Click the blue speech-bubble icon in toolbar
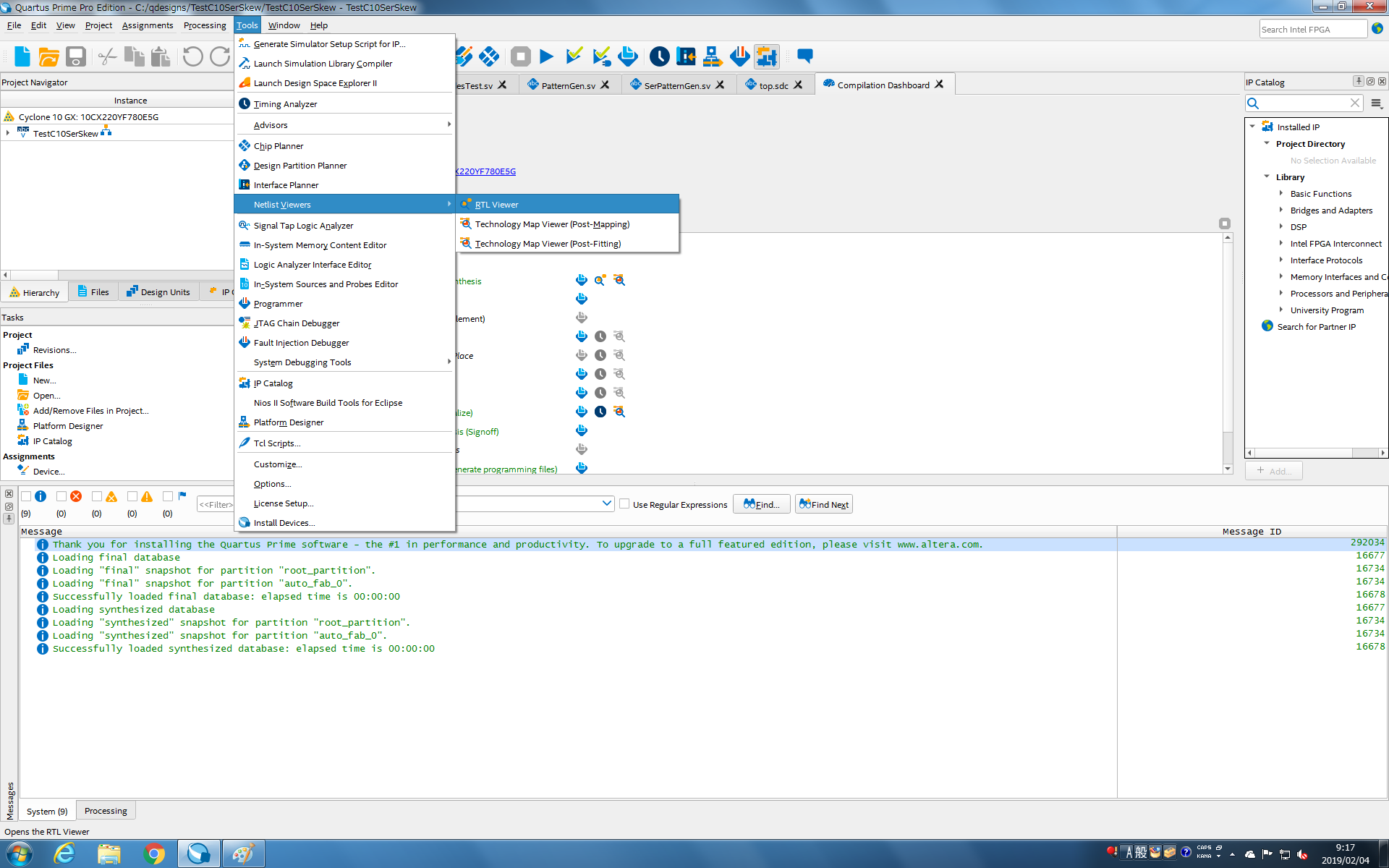Screen dimensions: 1389x868 pyautogui.click(x=804, y=56)
